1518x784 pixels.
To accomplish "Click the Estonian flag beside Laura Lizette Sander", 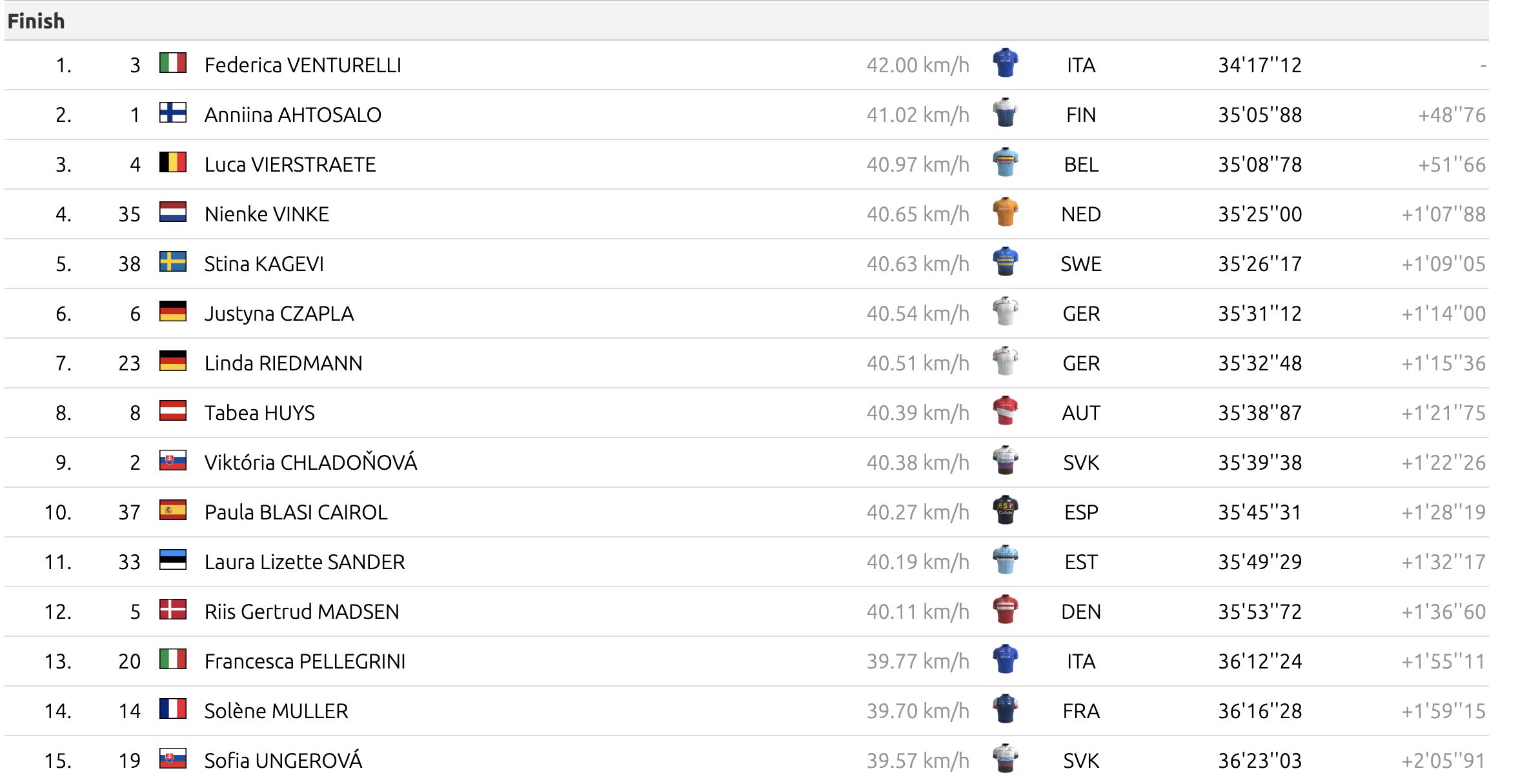I will (x=172, y=560).
